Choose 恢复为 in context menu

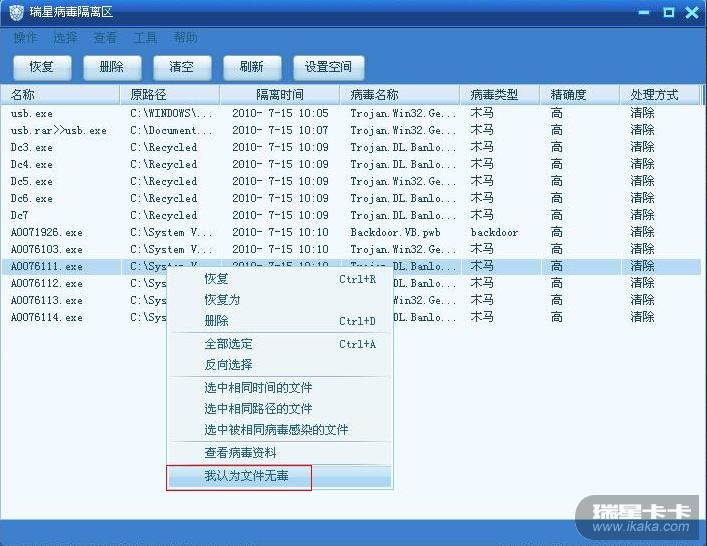(x=280, y=300)
